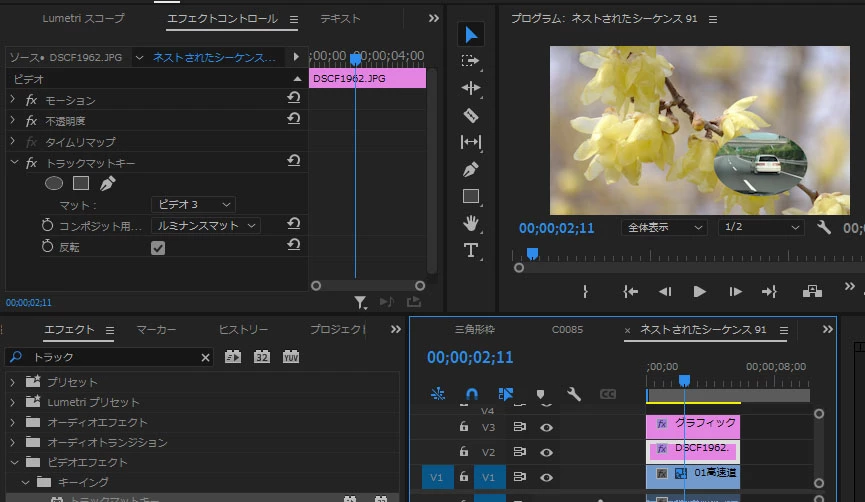Viewport: 865px width, 502px height.
Task: Hide V3 track output eye
Action: pos(546,427)
